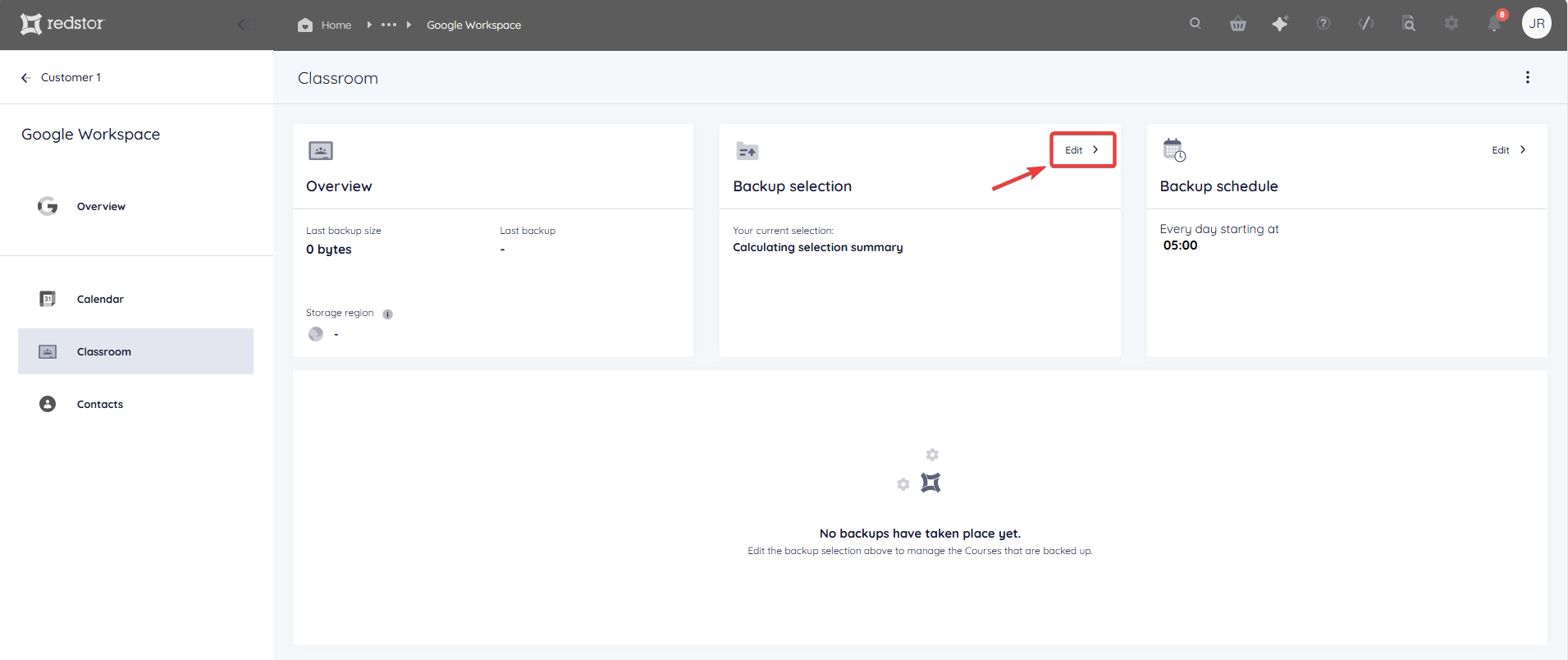The image size is (1568, 660).
Task: Open Google Workspace breadcrumb
Action: [x=473, y=25]
